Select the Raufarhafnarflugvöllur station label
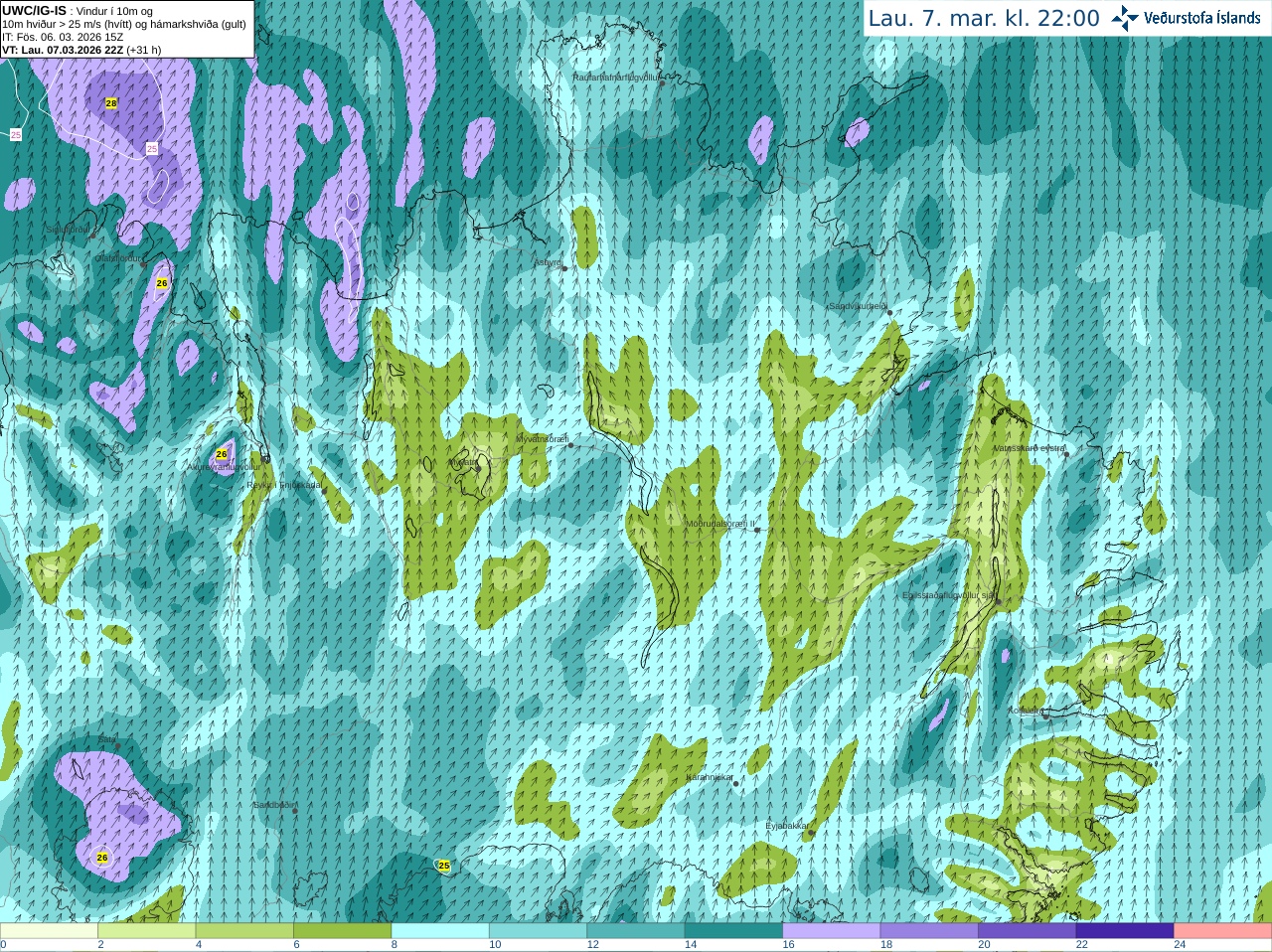 pyautogui.click(x=616, y=77)
